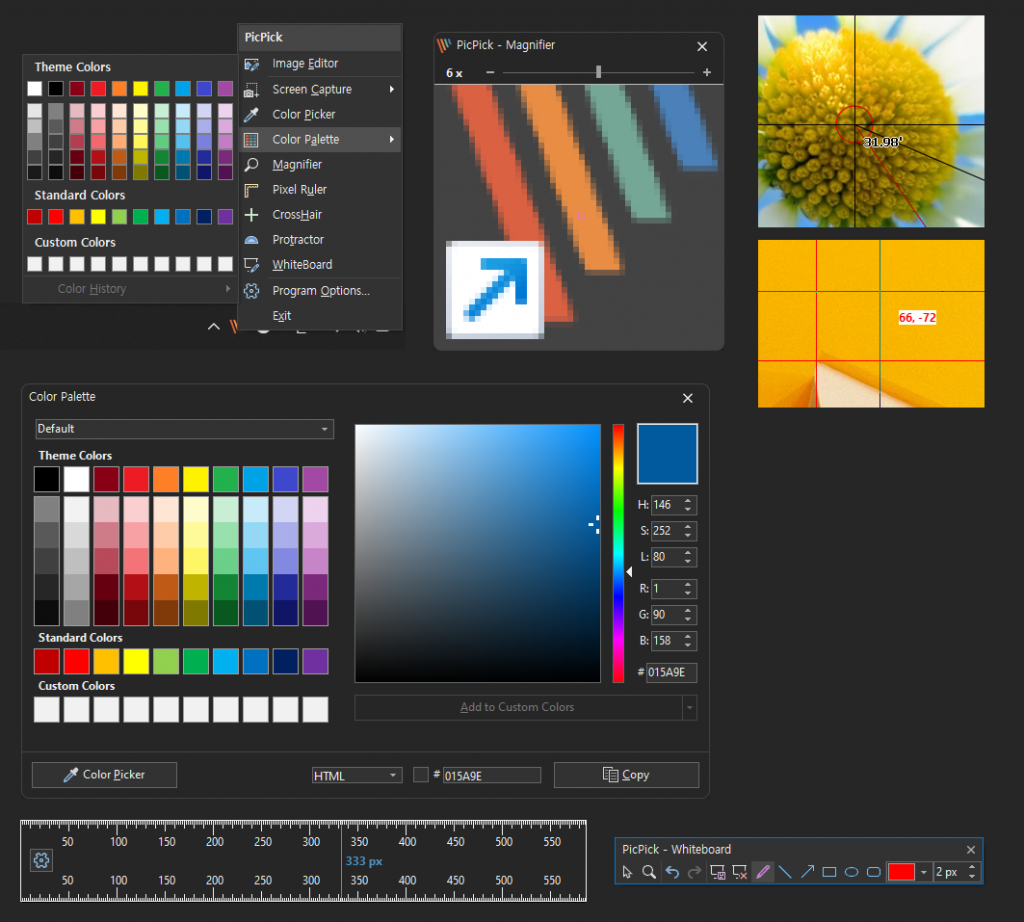1024x922 pixels.
Task: Expand the HTML color format dropdown
Action: click(x=356, y=775)
